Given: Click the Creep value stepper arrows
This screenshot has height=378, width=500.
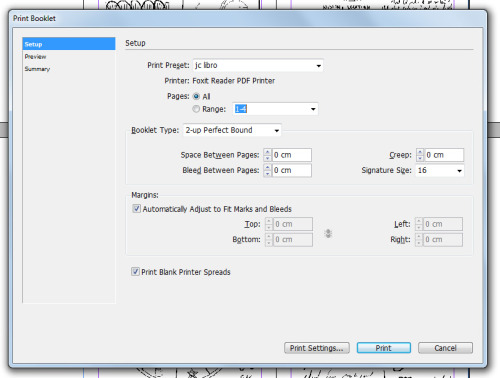Looking at the screenshot, I should coord(420,155).
